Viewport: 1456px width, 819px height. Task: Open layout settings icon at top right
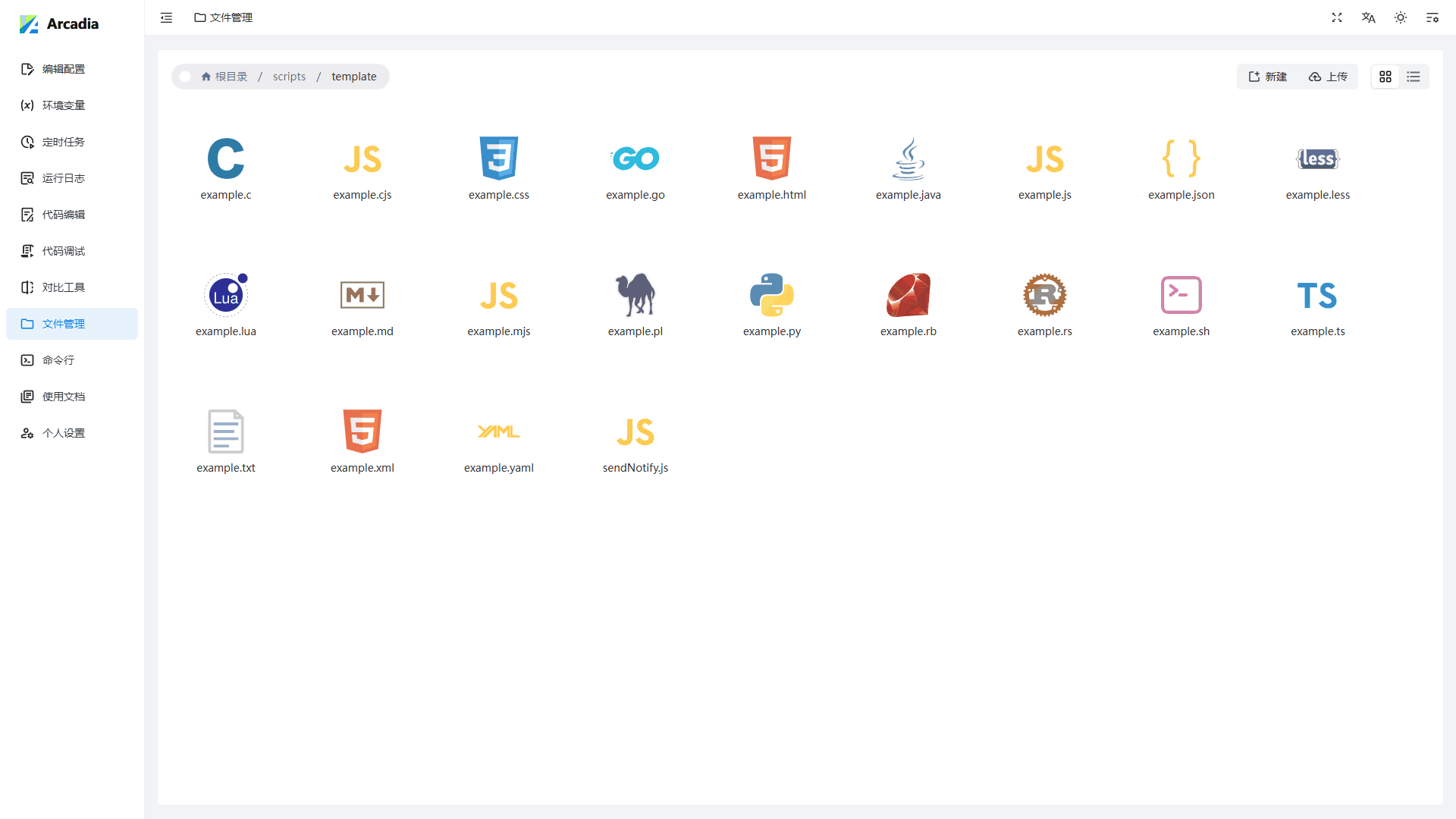tap(1432, 17)
